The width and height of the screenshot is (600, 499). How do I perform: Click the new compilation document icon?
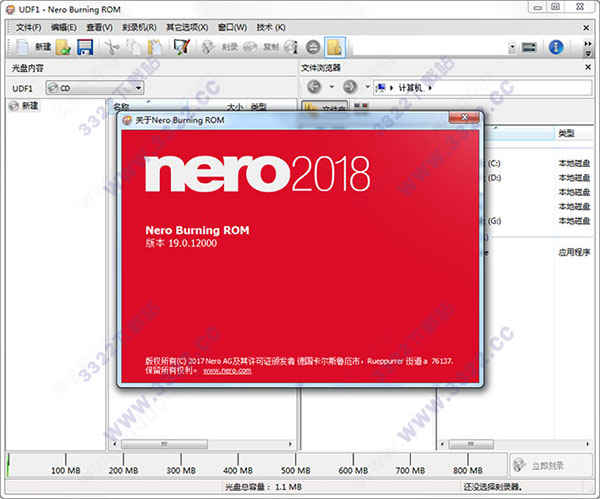click(x=23, y=47)
